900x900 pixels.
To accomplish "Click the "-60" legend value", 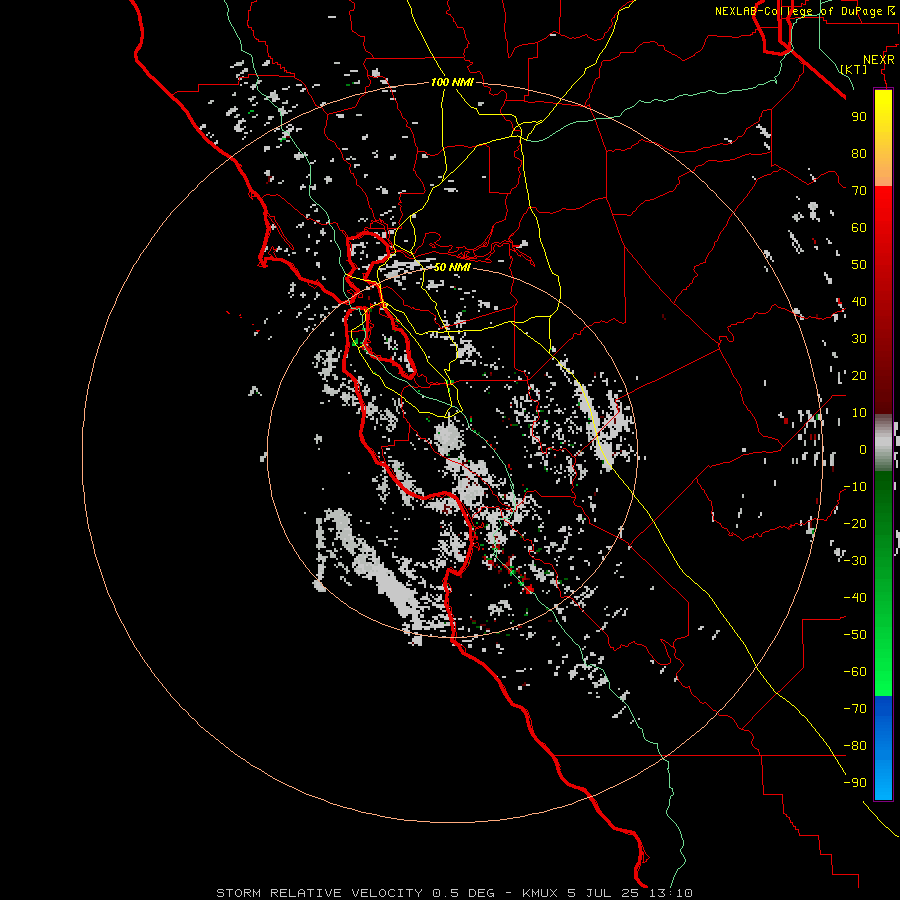I will 855,672.
